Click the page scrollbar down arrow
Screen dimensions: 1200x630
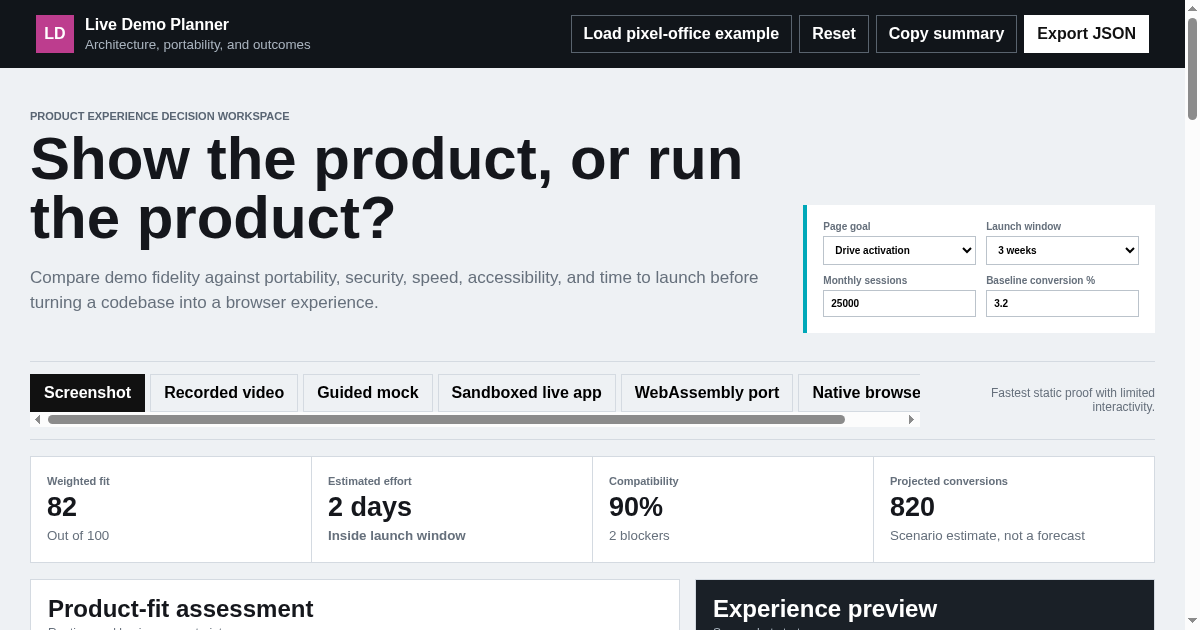[1192, 622]
